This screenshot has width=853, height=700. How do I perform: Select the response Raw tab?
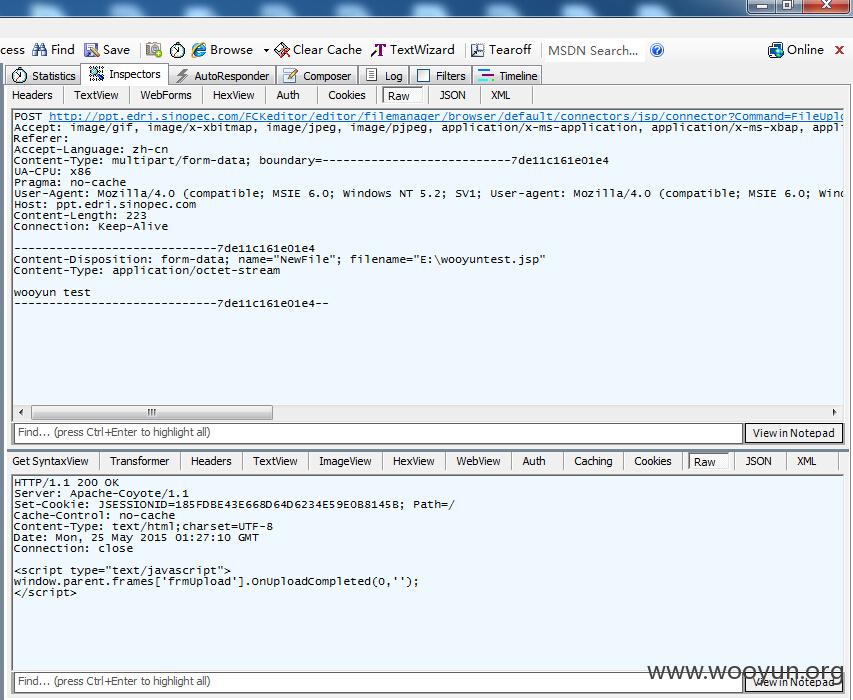(708, 461)
